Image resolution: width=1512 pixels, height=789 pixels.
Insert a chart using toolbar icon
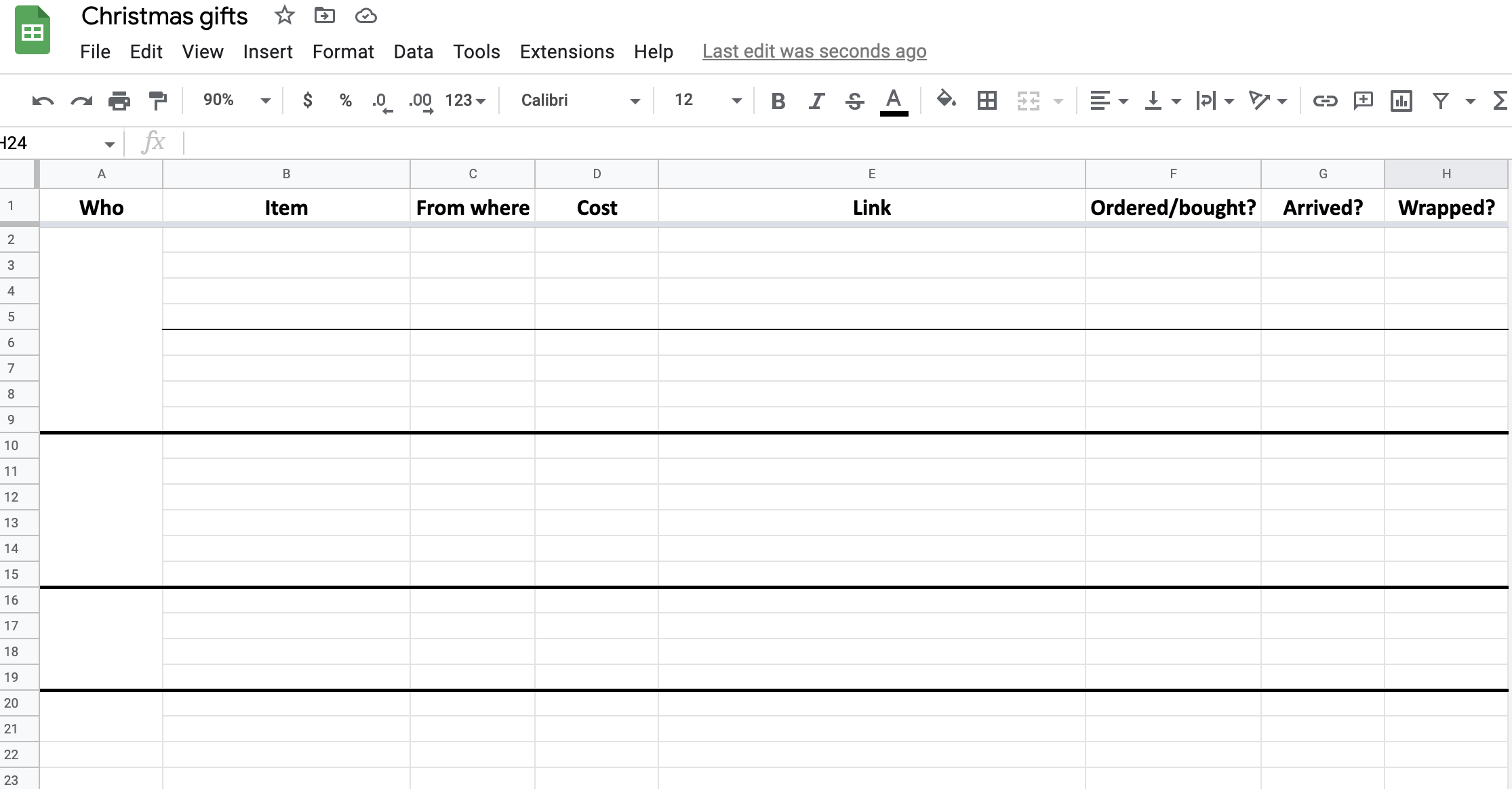tap(1401, 101)
